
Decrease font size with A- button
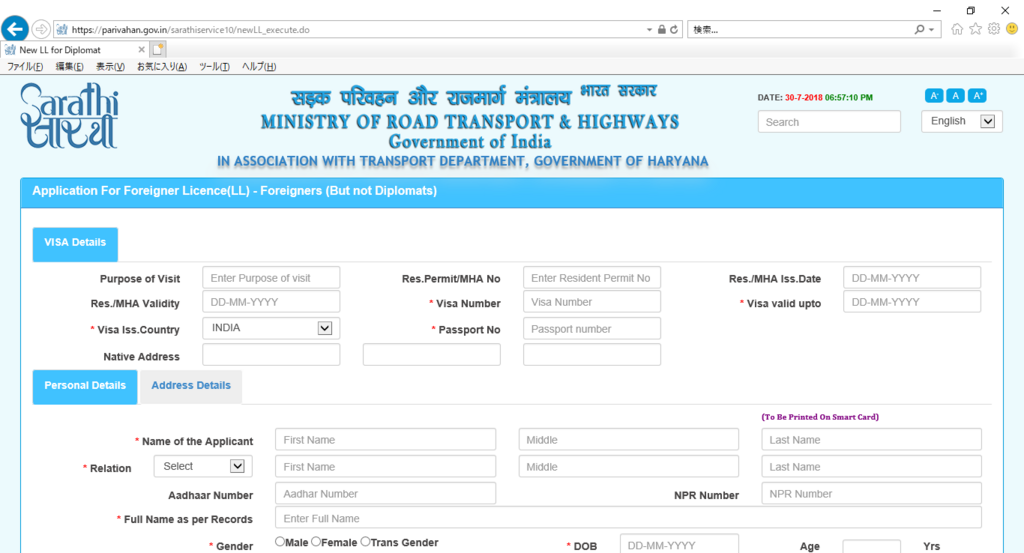click(x=934, y=96)
